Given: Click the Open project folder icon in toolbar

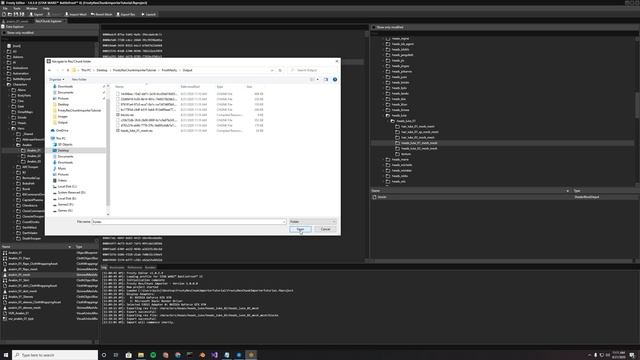Looking at the screenshot, I should (9, 14).
